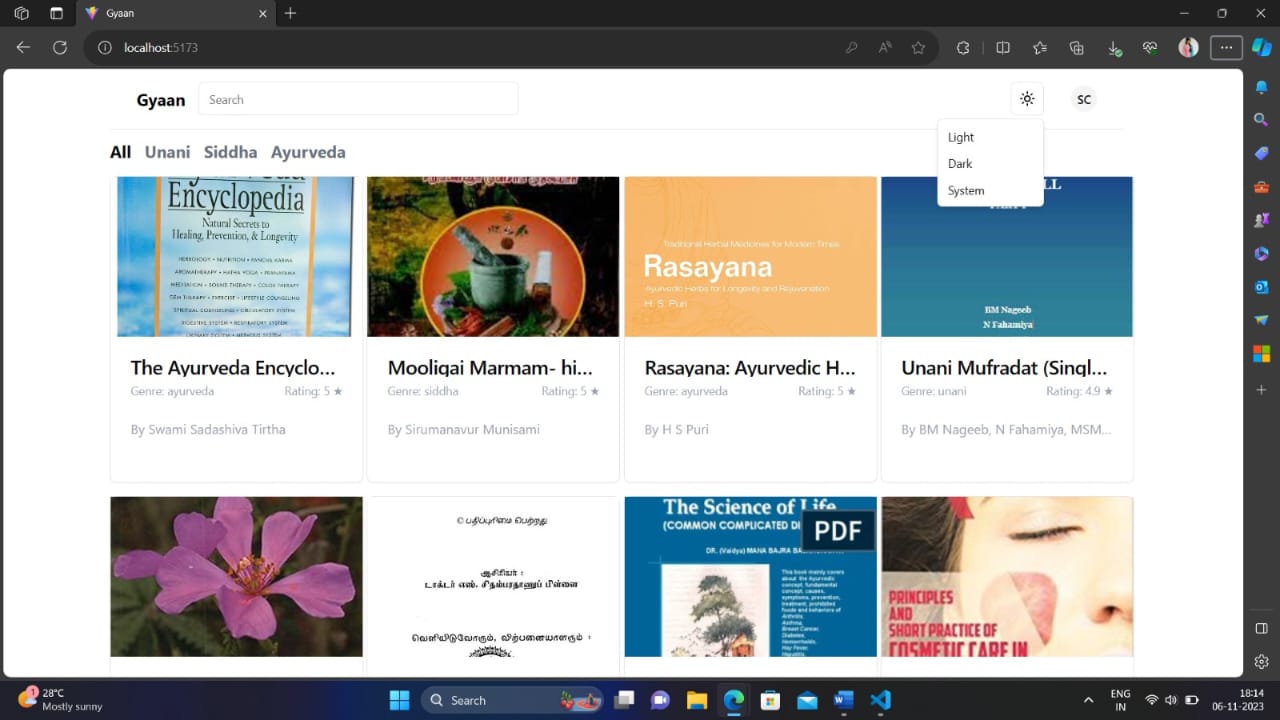The height and width of the screenshot is (720, 1280).
Task: Pick System theme option
Action: (x=966, y=191)
